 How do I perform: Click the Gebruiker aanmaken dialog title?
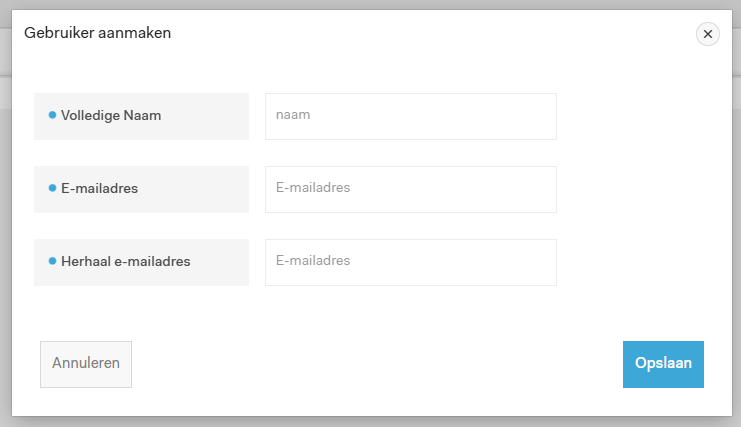pos(97,33)
